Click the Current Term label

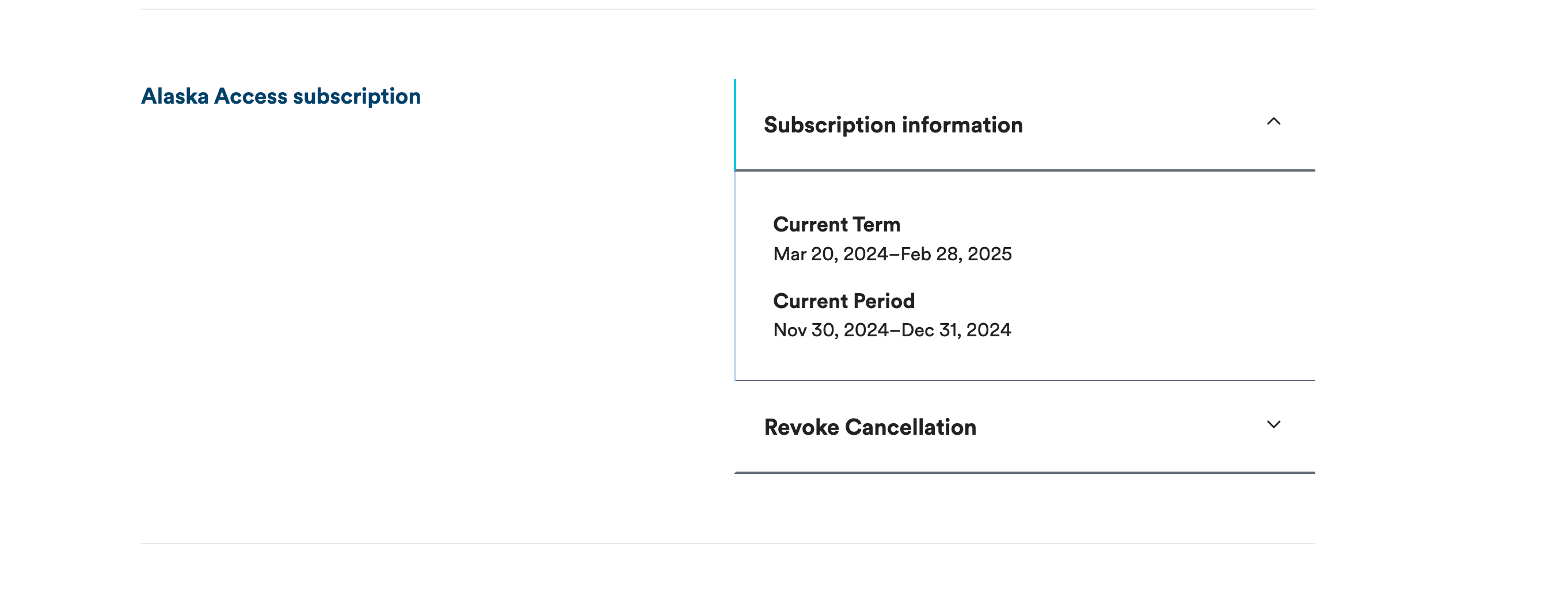click(836, 223)
